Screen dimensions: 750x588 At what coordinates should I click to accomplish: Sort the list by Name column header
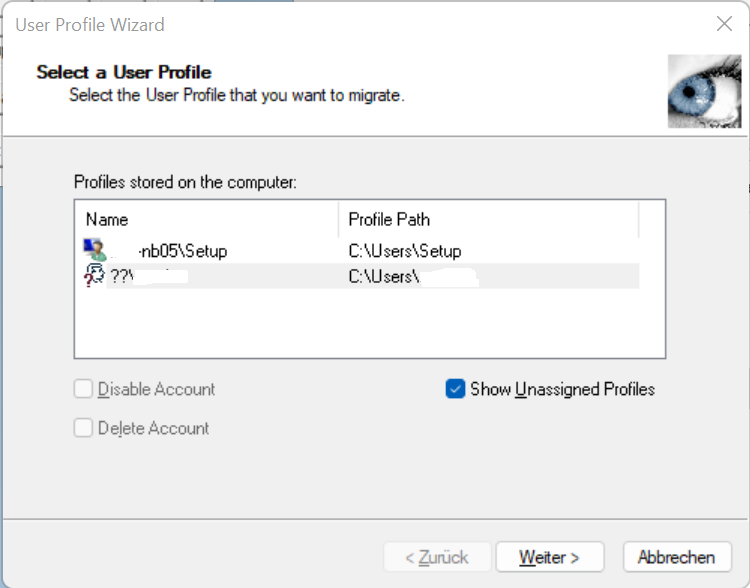(206, 219)
